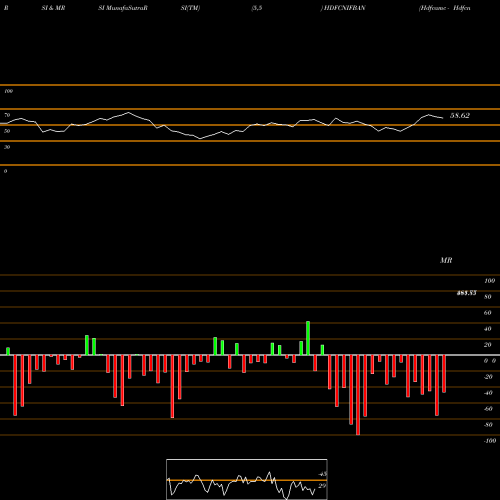
Task: Click the -100 label on the MR axis
Action: pyautogui.click(x=490, y=441)
